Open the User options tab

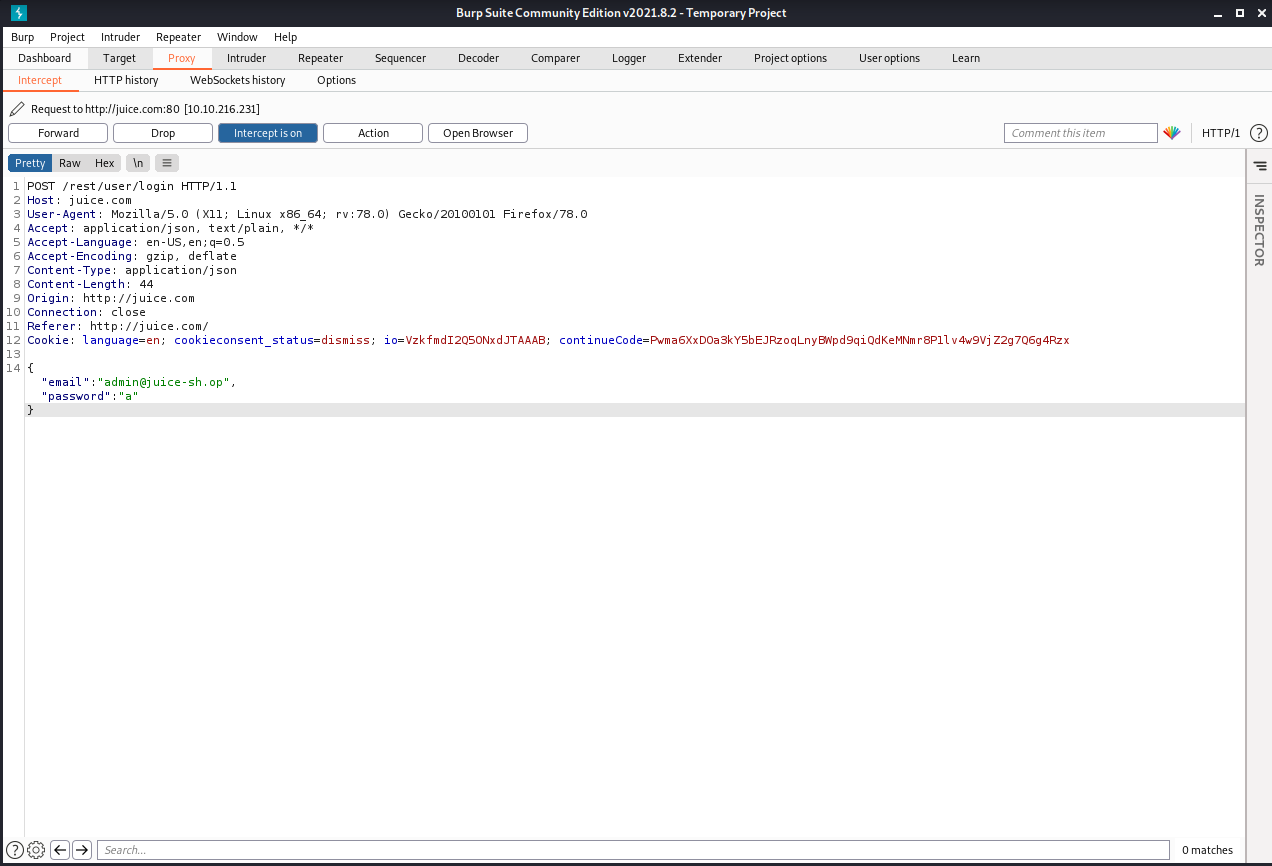click(889, 58)
